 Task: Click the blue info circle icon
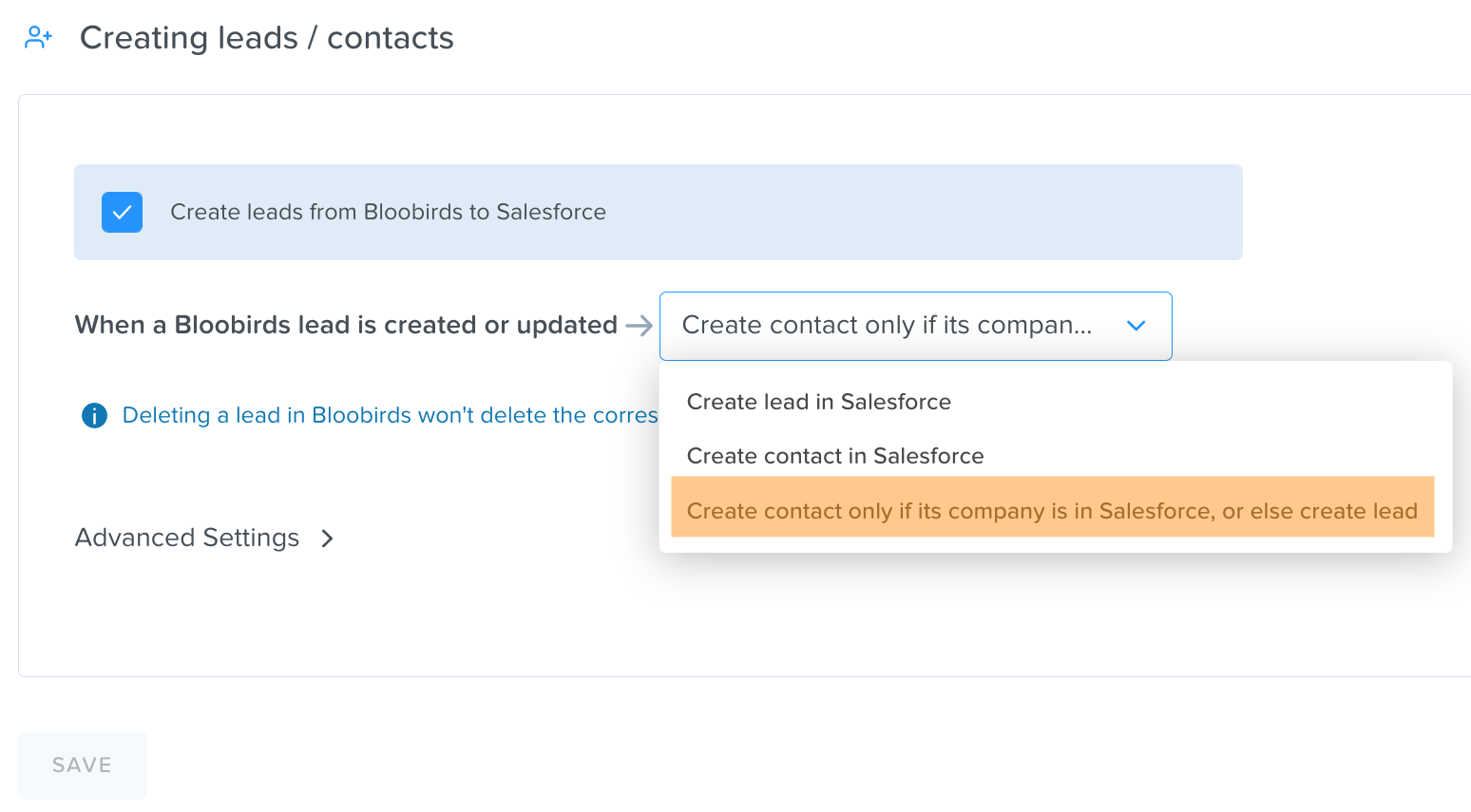coord(94,415)
